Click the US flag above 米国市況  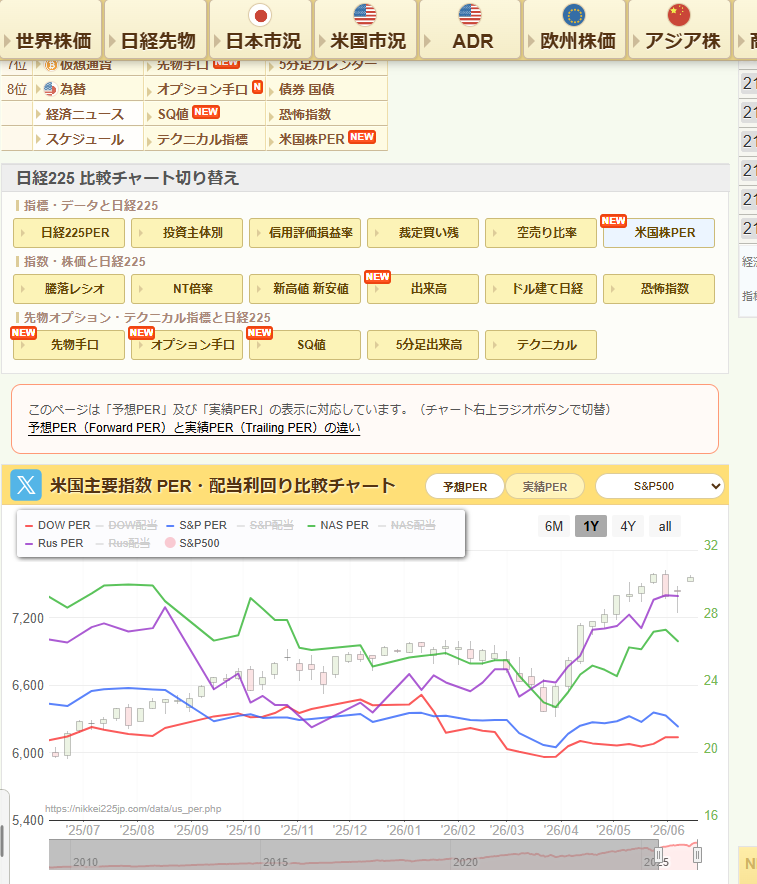coord(365,15)
